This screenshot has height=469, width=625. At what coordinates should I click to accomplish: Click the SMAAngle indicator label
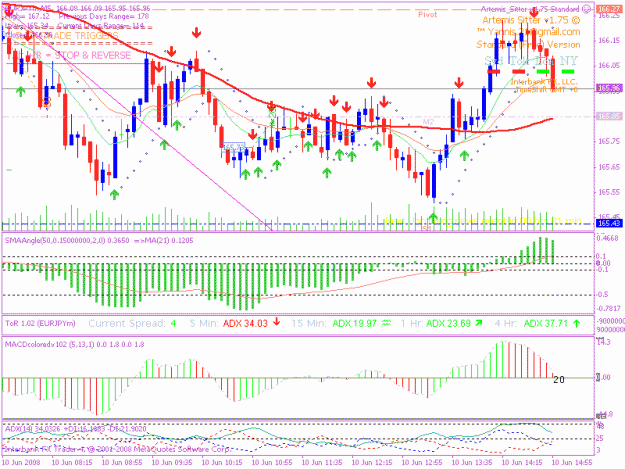(x=99, y=240)
